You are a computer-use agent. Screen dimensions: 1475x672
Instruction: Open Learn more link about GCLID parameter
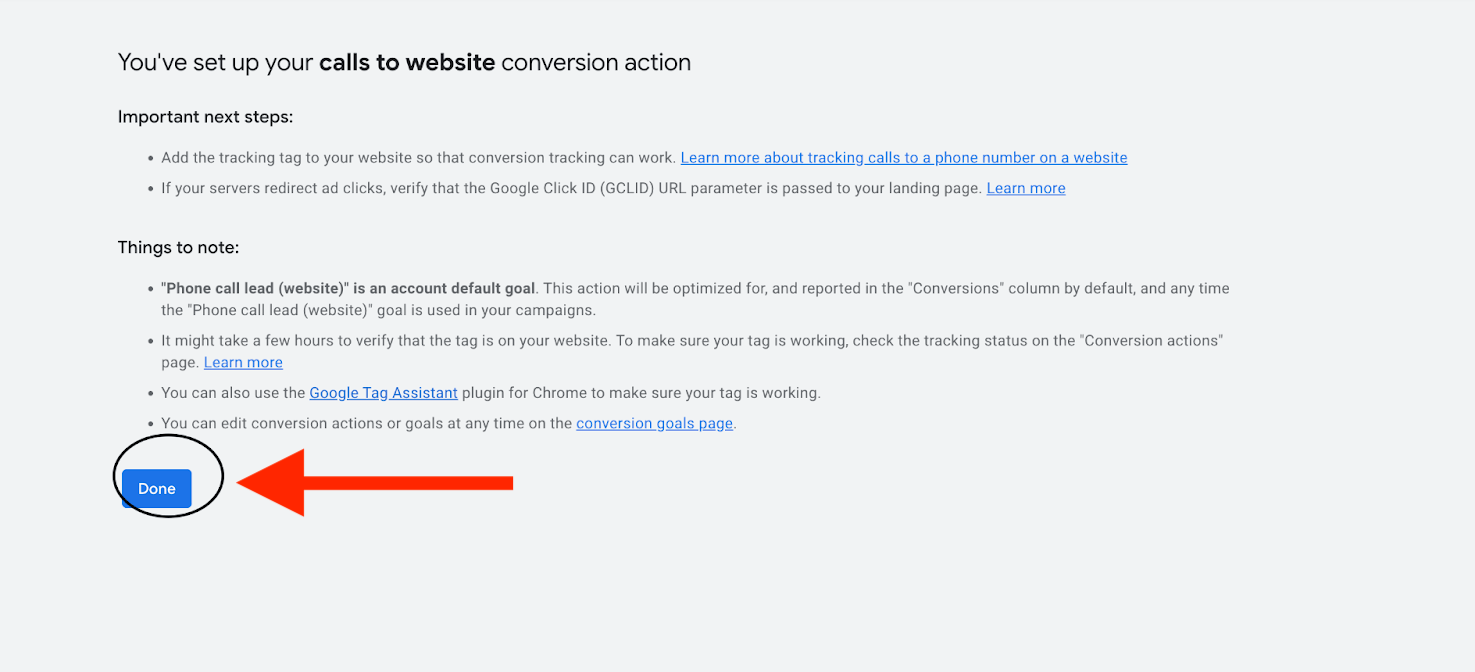point(1025,188)
